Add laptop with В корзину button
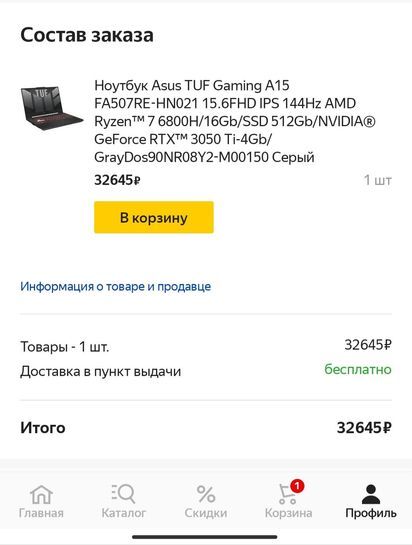The height and width of the screenshot is (545, 412). [x=154, y=217]
